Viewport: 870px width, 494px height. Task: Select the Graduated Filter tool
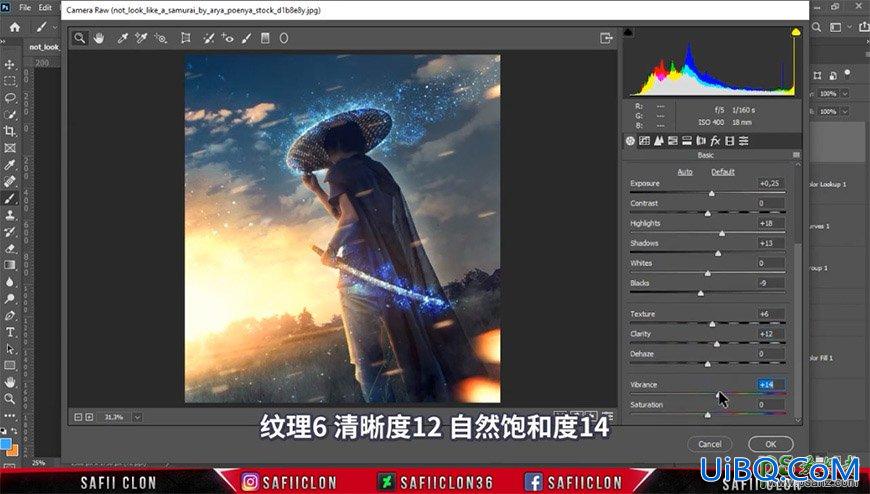(x=265, y=38)
